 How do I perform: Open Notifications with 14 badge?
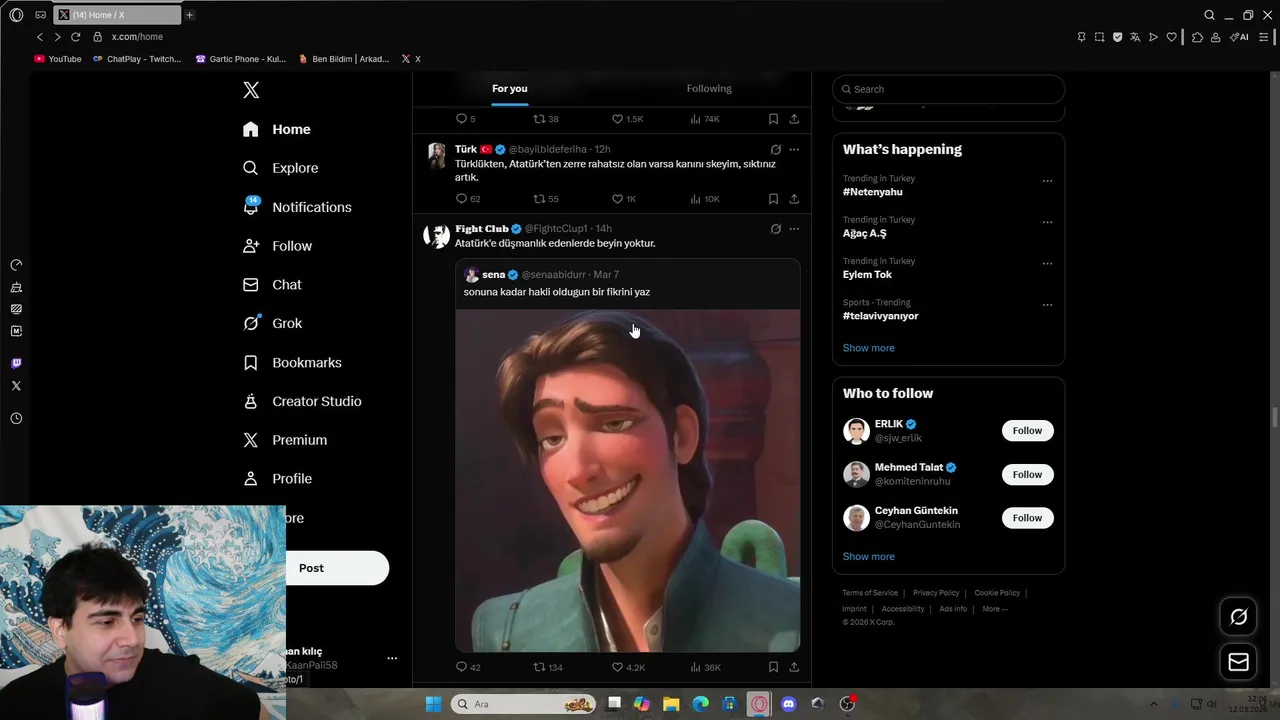pyautogui.click(x=297, y=207)
